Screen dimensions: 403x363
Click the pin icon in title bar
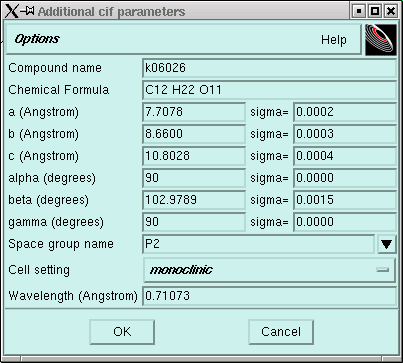coord(28,11)
